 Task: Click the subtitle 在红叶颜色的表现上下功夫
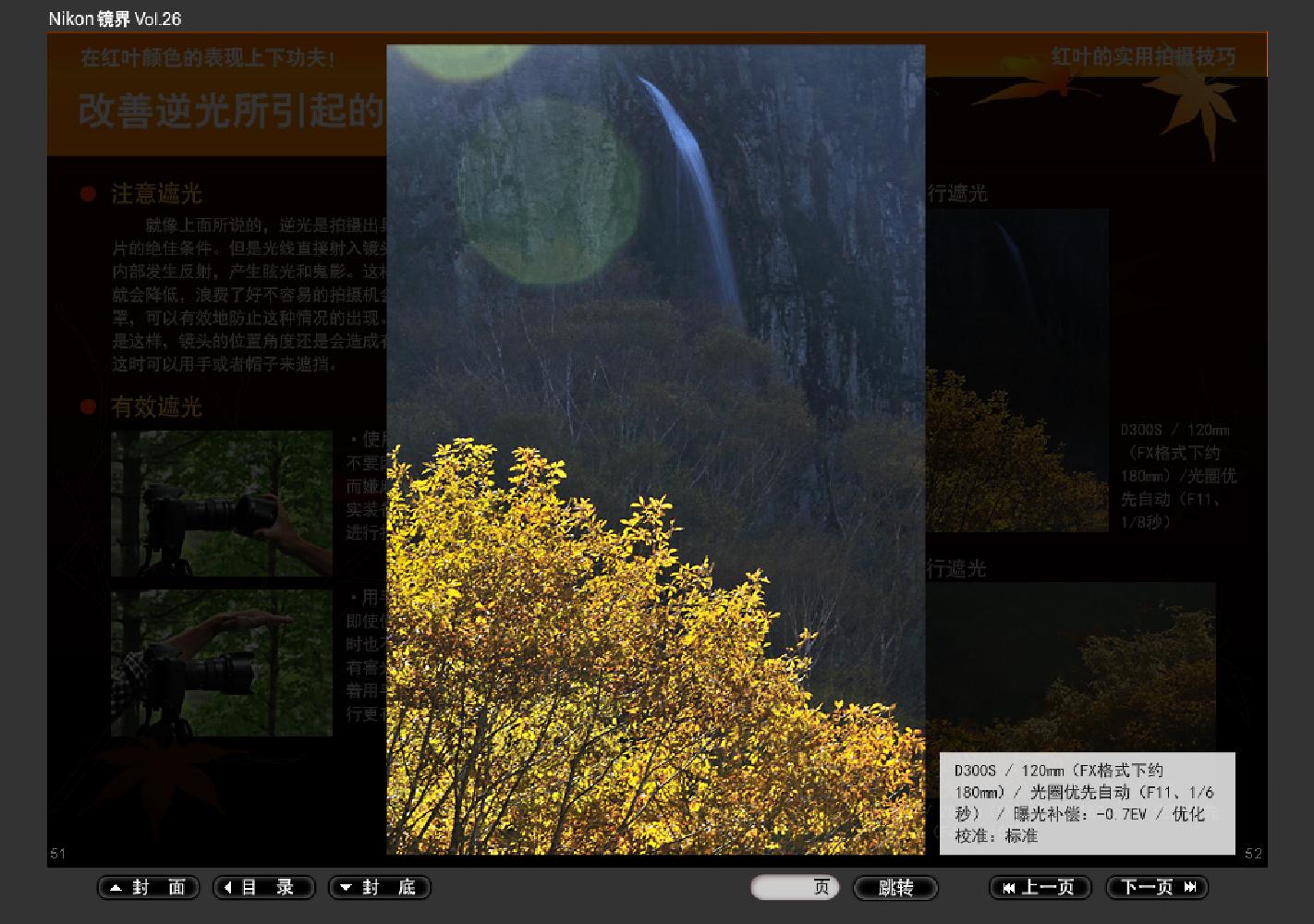point(207,58)
